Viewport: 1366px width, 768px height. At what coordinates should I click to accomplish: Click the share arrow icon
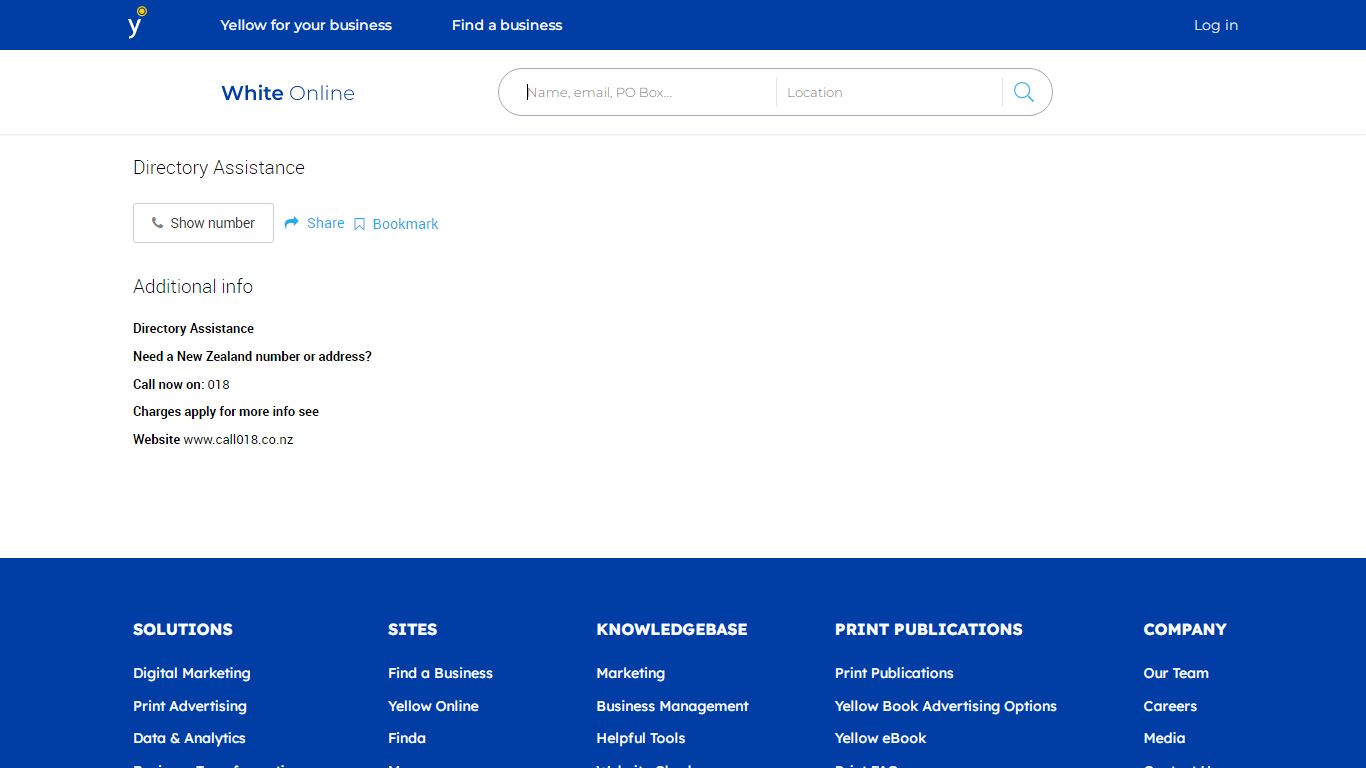tap(291, 223)
